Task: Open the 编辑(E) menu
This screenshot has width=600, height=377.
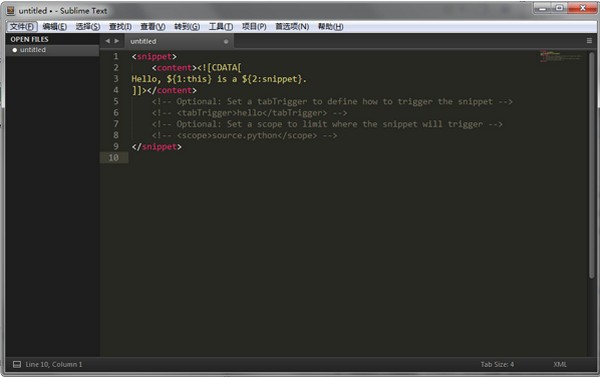Action: (54, 26)
